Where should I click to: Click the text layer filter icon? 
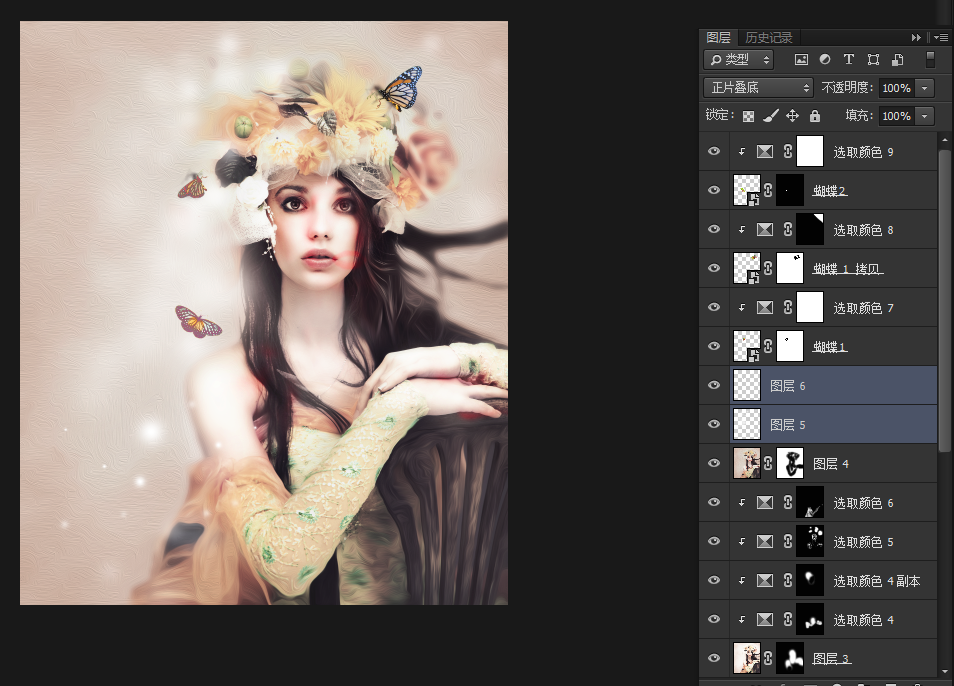pos(849,60)
